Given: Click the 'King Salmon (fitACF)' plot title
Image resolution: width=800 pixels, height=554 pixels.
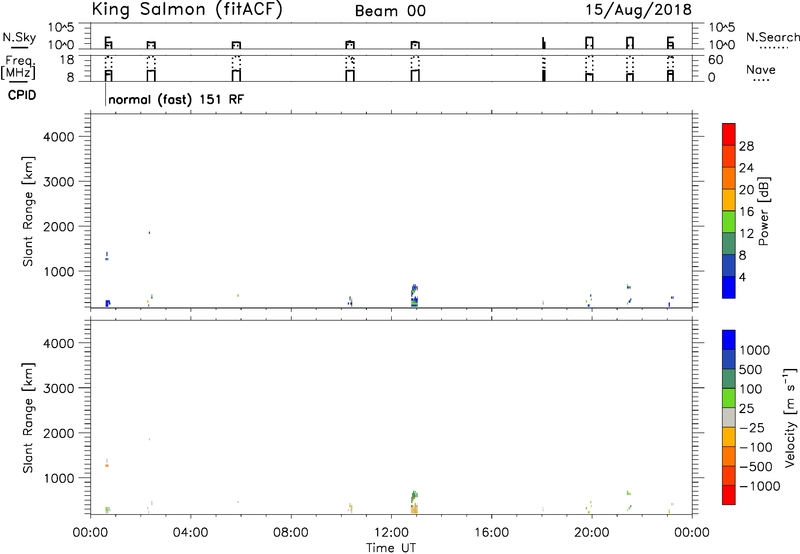Looking at the screenshot, I should click(187, 10).
